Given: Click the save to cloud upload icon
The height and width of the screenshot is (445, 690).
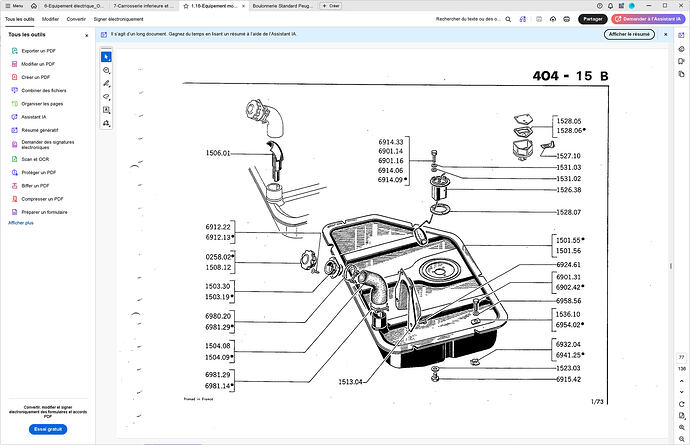Looking at the screenshot, I should pos(553,19).
